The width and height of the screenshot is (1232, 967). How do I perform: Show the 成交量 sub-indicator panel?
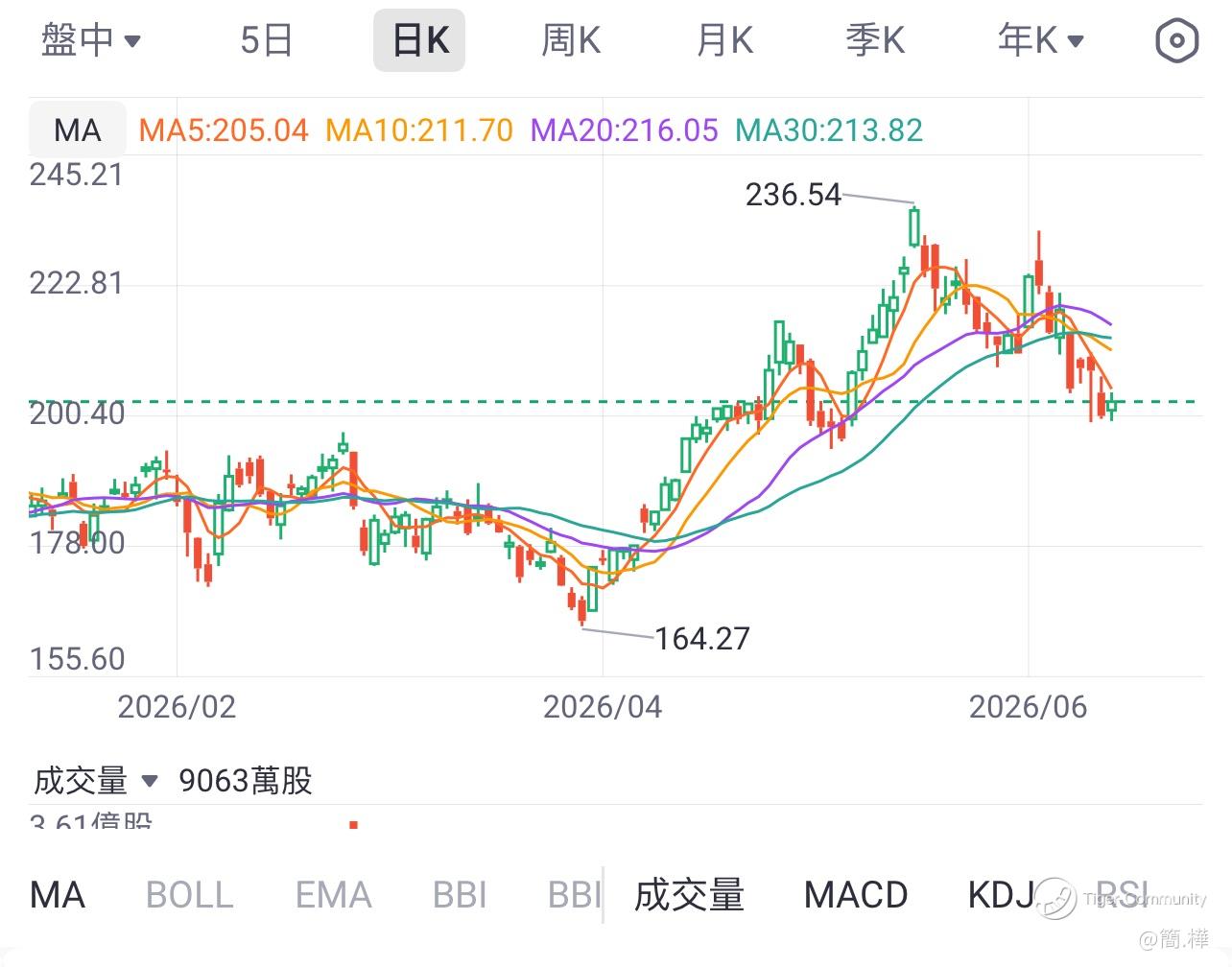689,895
